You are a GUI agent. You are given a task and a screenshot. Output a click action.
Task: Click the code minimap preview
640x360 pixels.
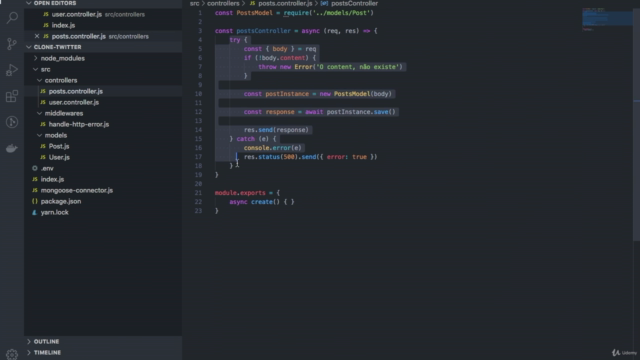[607, 19]
